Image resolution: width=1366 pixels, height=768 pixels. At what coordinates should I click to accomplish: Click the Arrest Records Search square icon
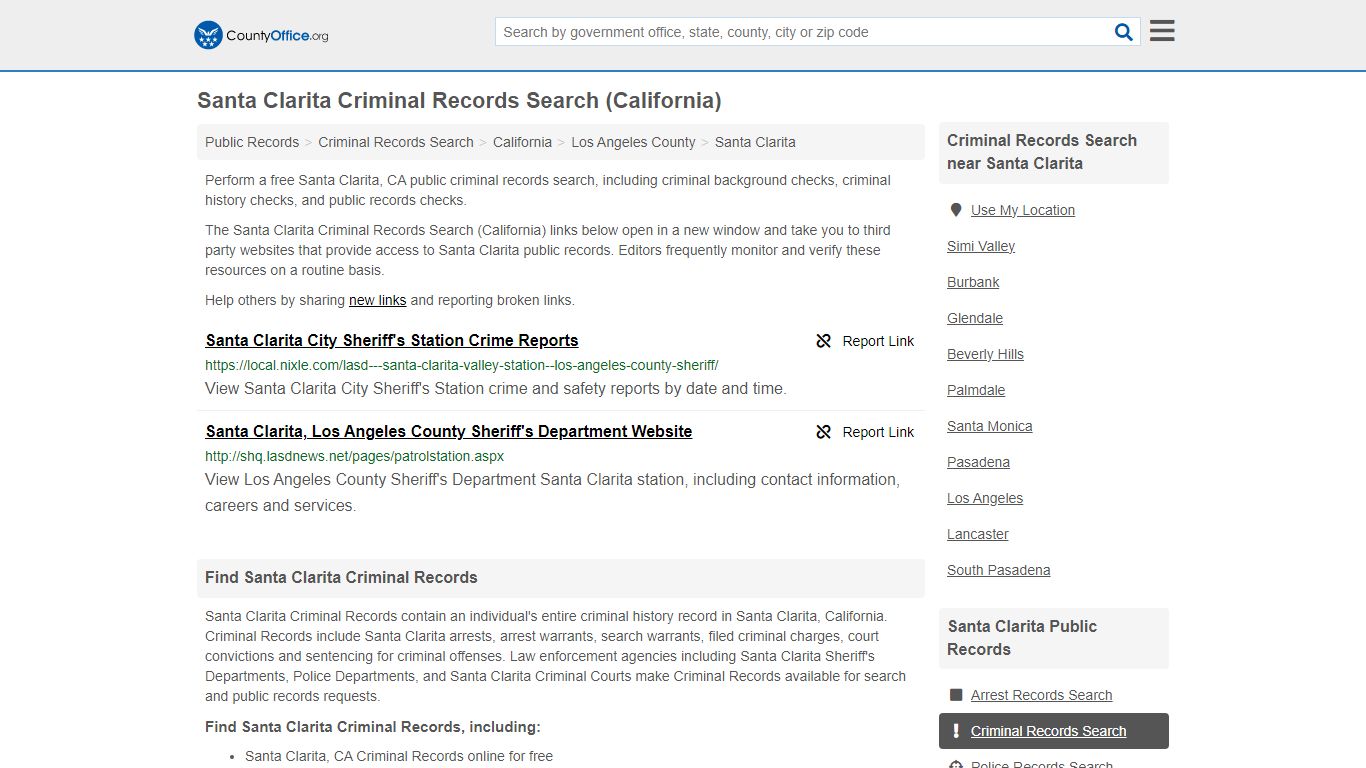point(956,695)
